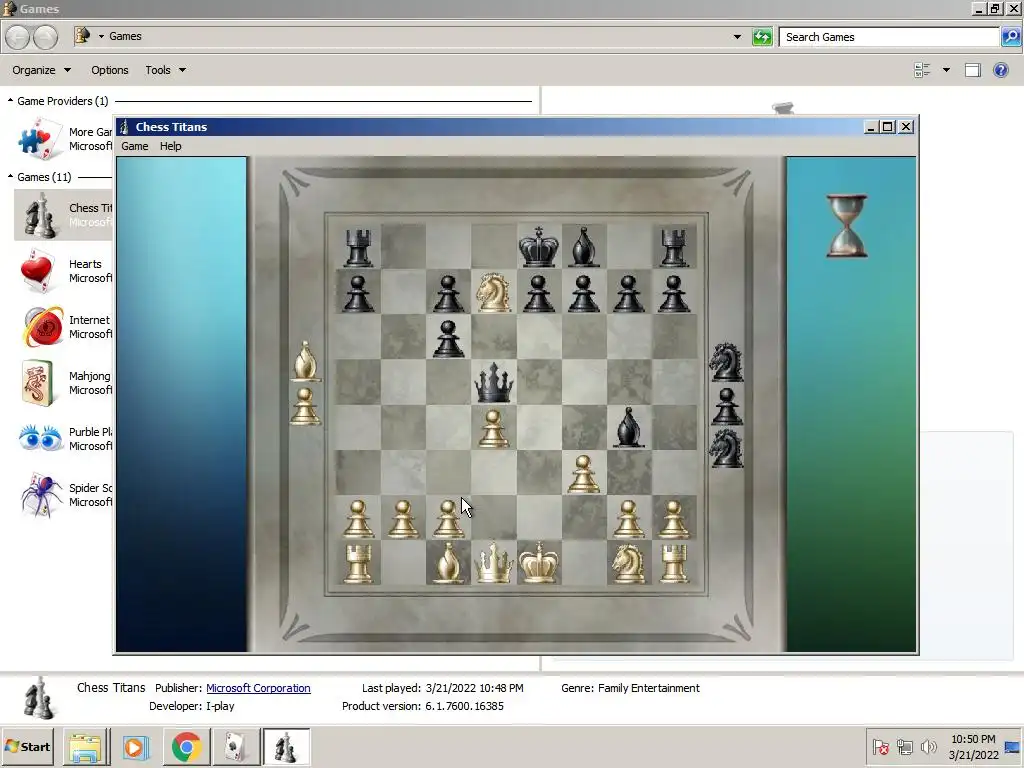Select the white knight on g1

pos(628,562)
